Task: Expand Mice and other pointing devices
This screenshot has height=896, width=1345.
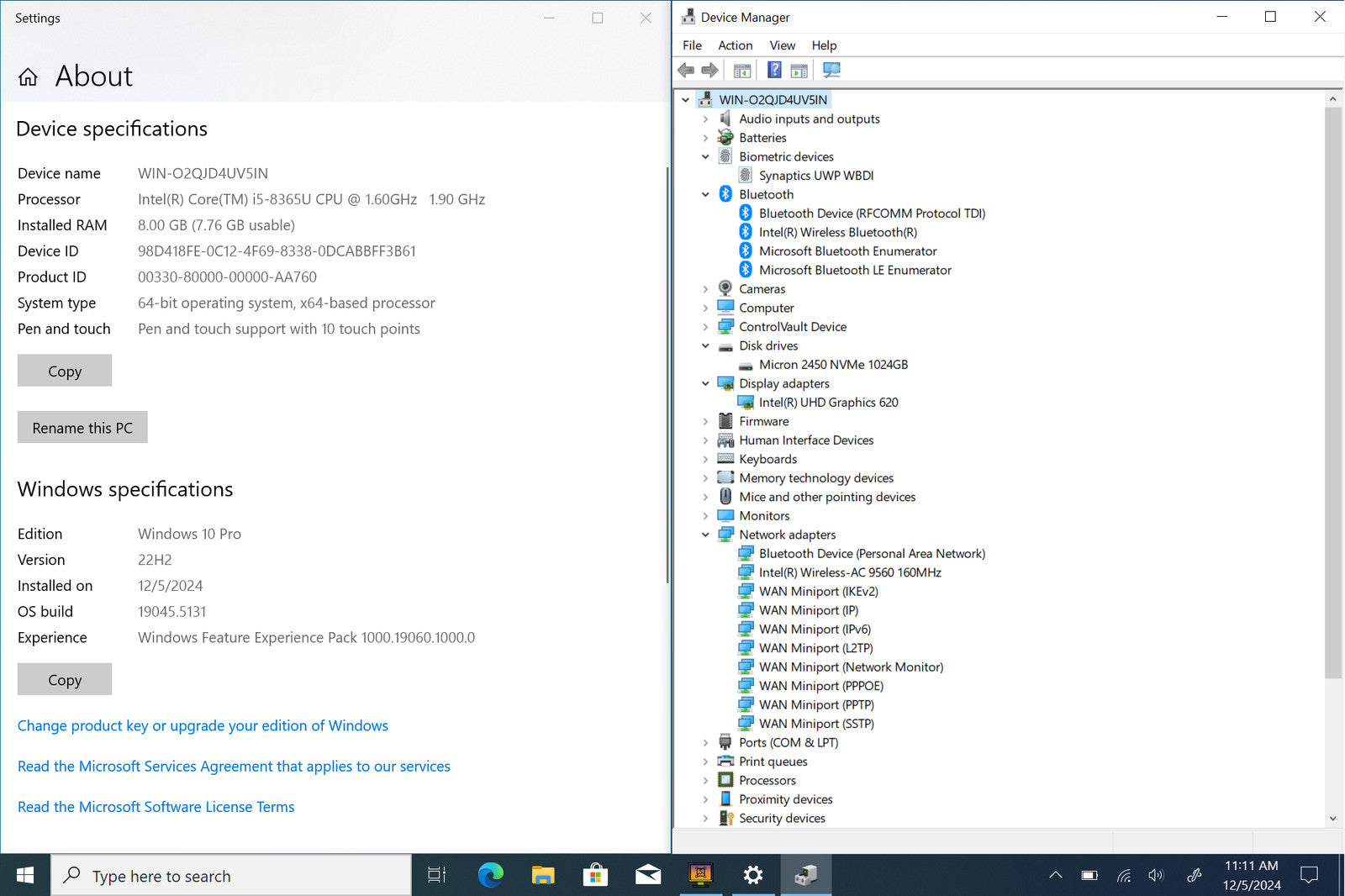Action: (x=705, y=498)
